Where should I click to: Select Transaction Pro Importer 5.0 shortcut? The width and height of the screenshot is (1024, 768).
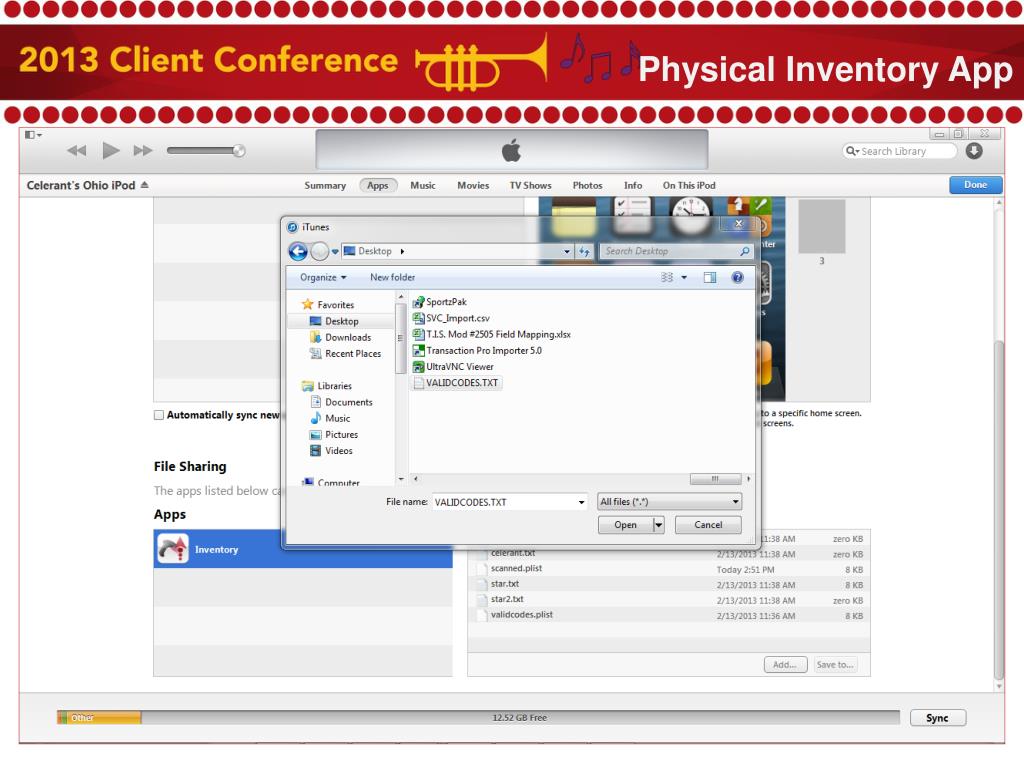[x=477, y=351]
